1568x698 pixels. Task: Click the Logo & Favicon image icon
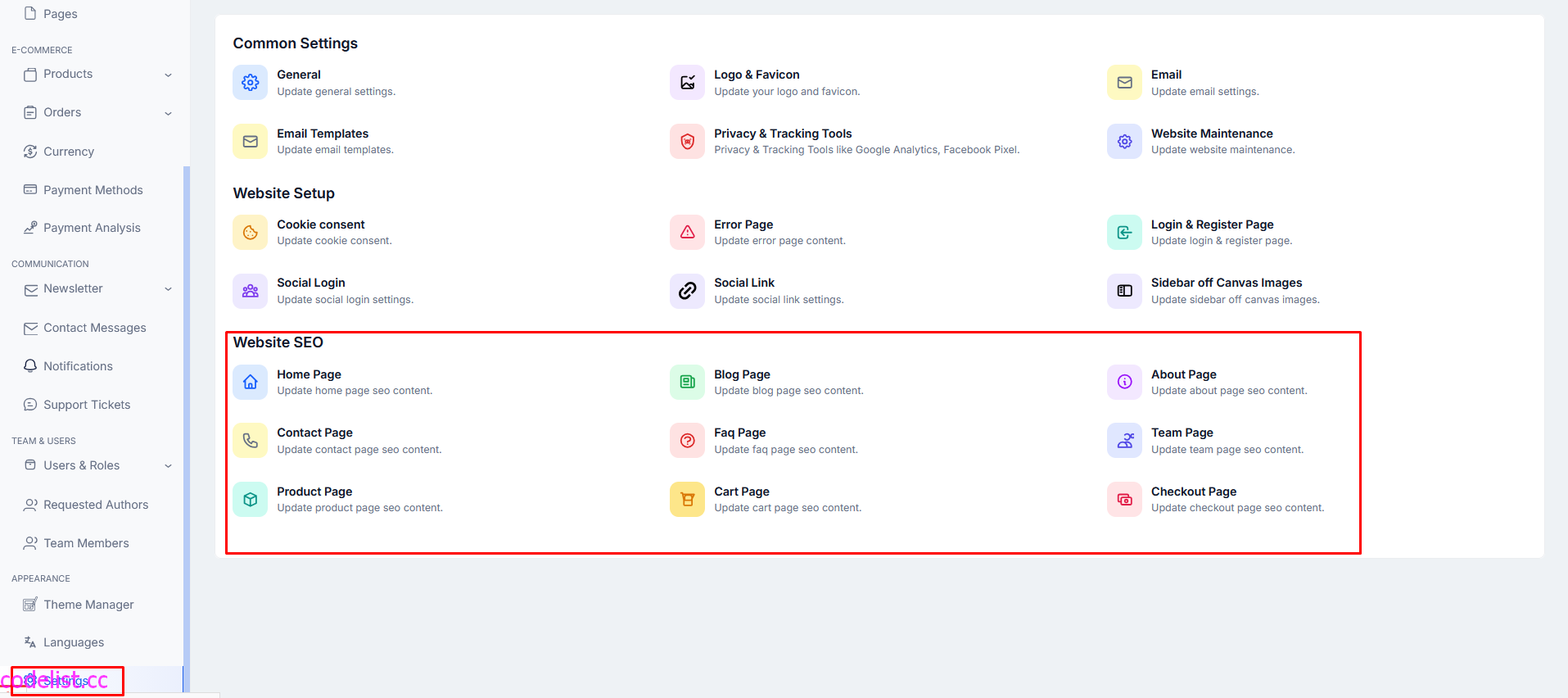(687, 83)
